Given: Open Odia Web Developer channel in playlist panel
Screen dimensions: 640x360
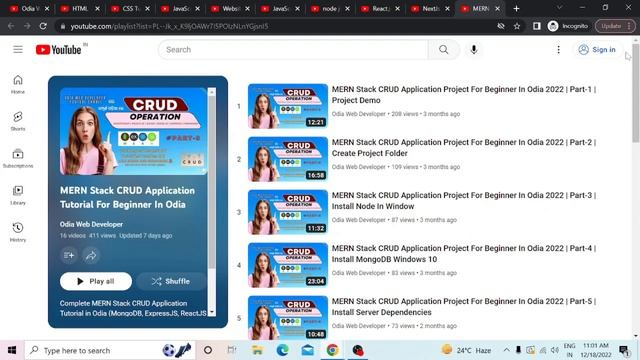Looking at the screenshot, I should tap(91, 224).
